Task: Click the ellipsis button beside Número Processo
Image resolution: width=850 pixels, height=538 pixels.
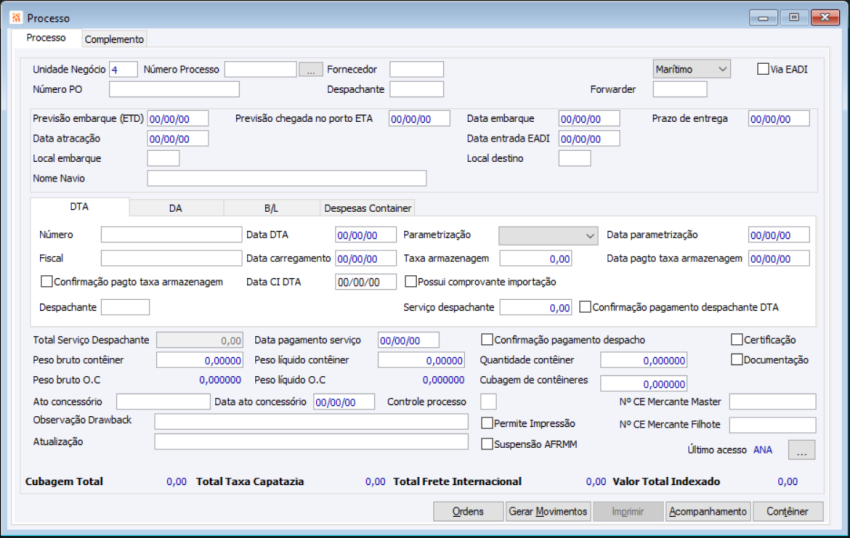Action: pos(311,70)
